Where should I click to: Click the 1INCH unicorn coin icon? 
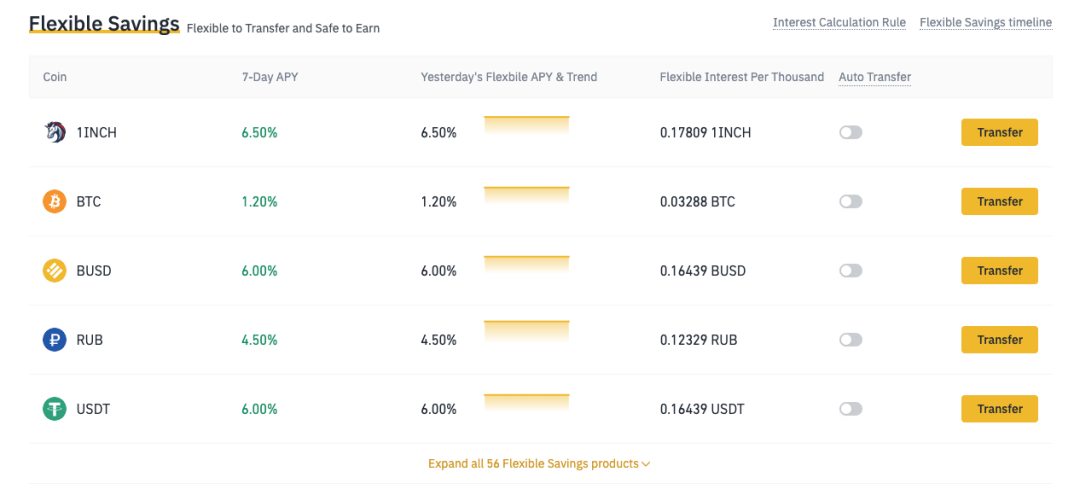55,132
